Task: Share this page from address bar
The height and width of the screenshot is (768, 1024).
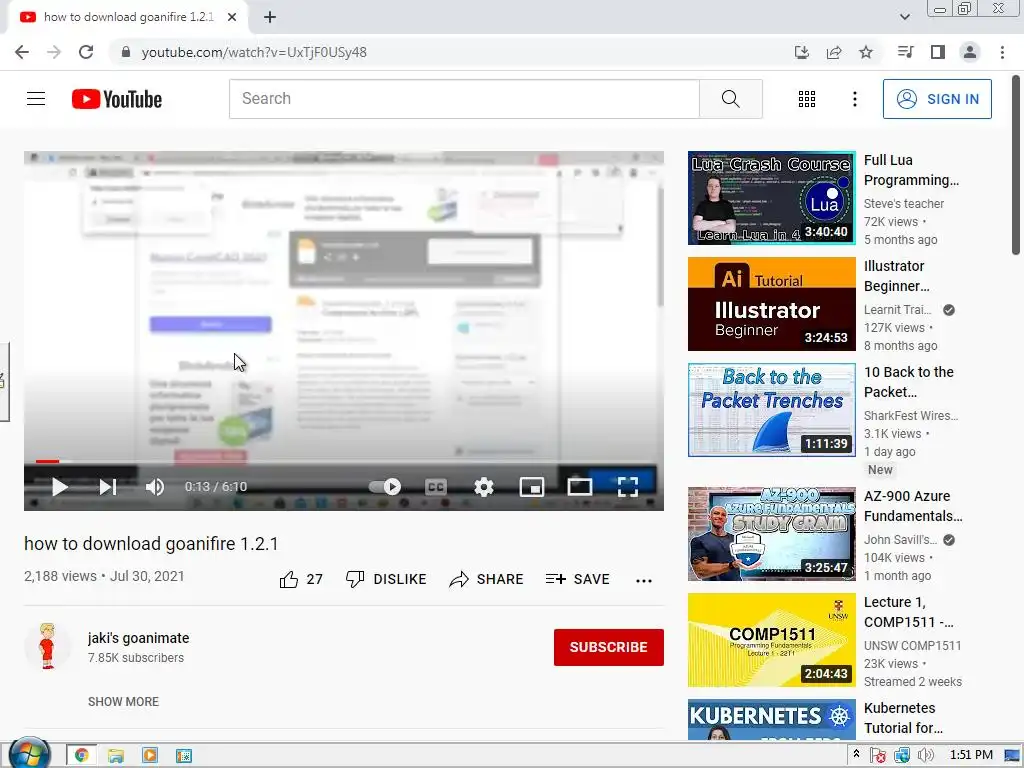Action: coord(834,52)
